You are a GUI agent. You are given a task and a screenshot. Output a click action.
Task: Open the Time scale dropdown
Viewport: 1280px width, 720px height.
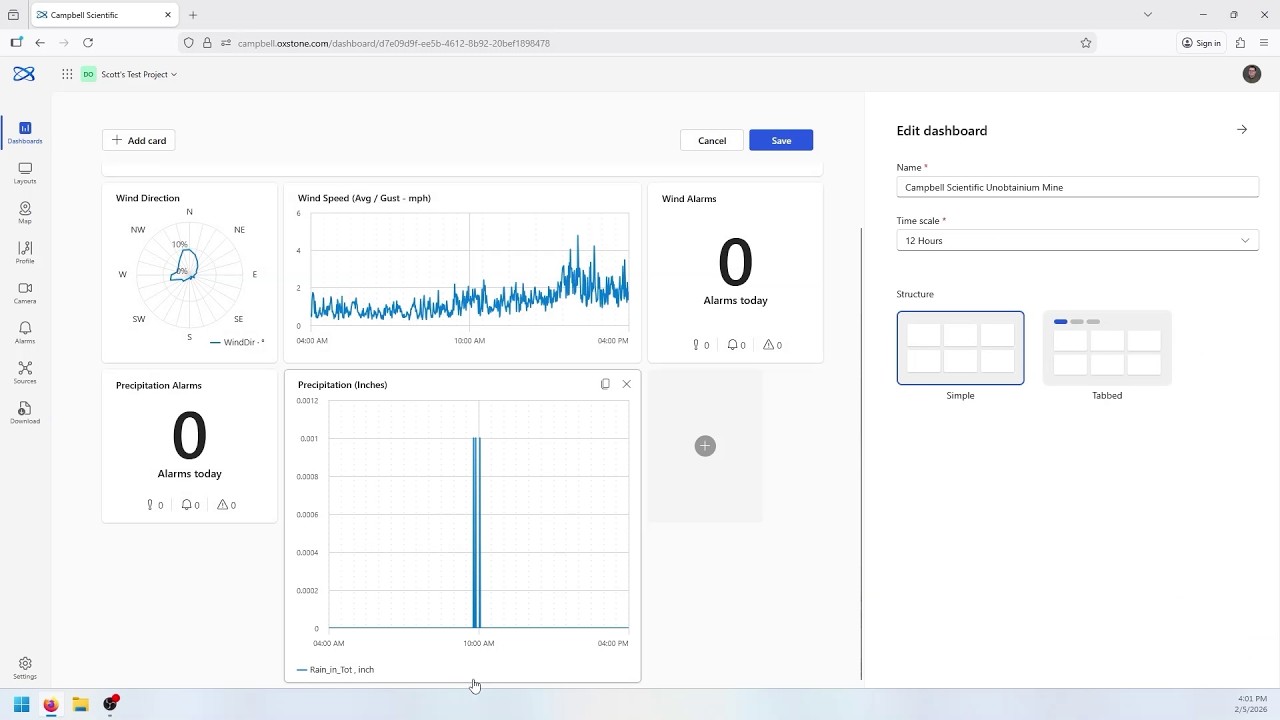pyautogui.click(x=1077, y=241)
